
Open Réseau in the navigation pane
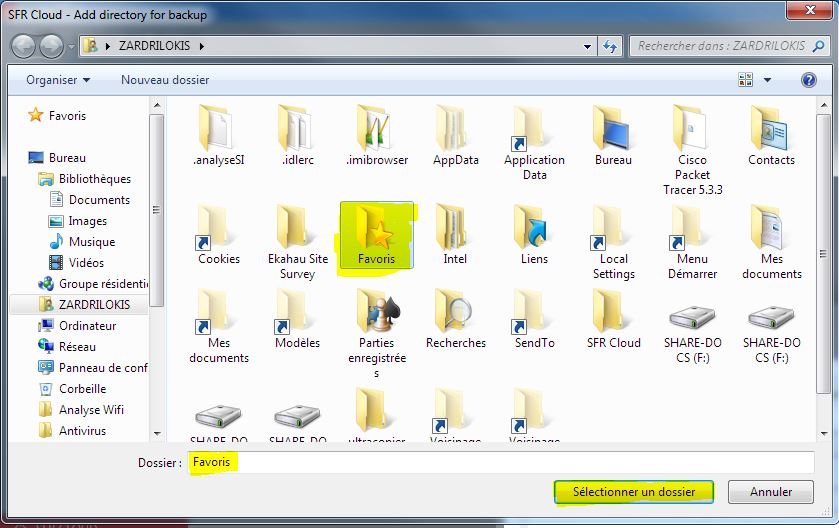(x=67, y=347)
